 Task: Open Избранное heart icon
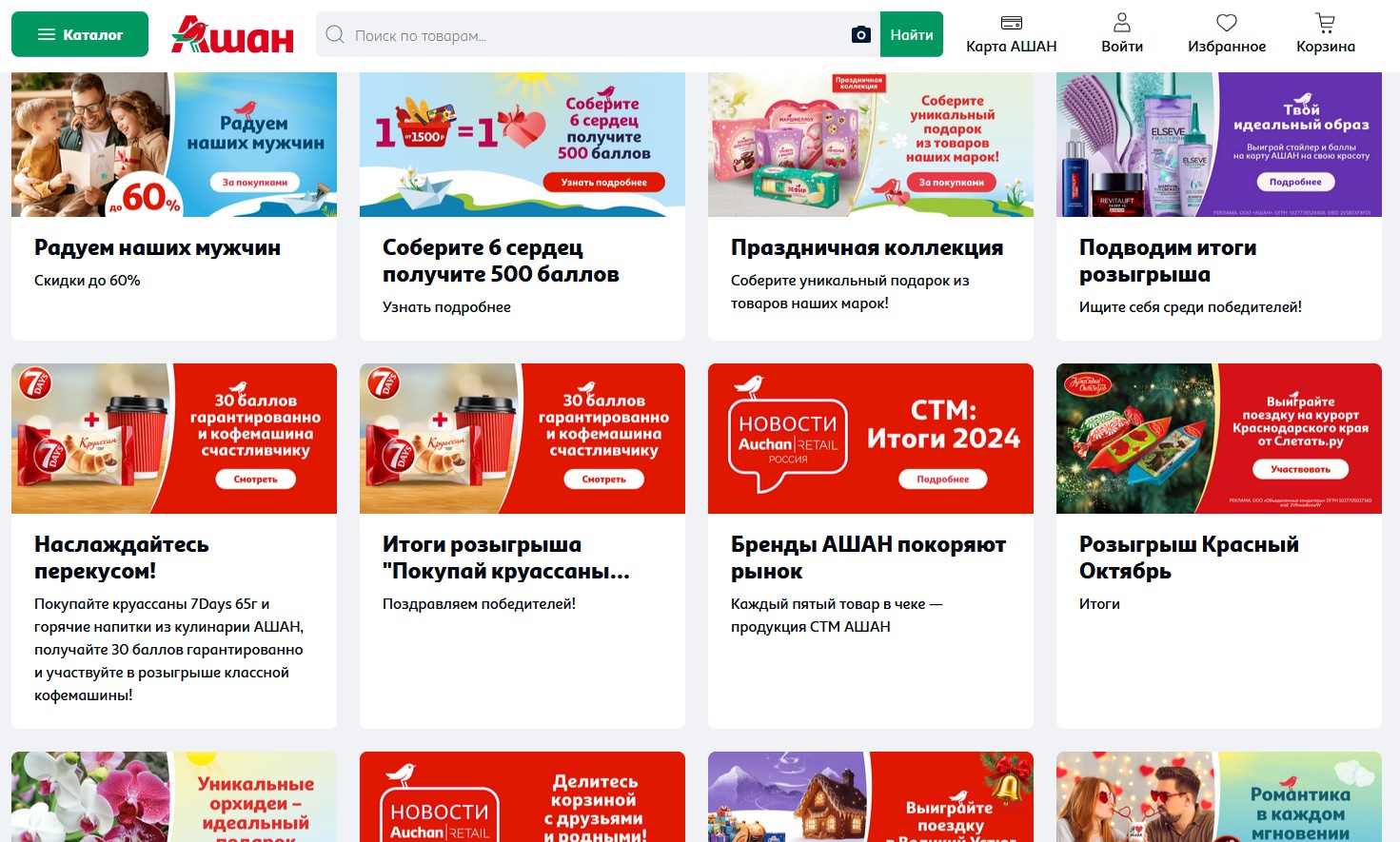(1227, 23)
